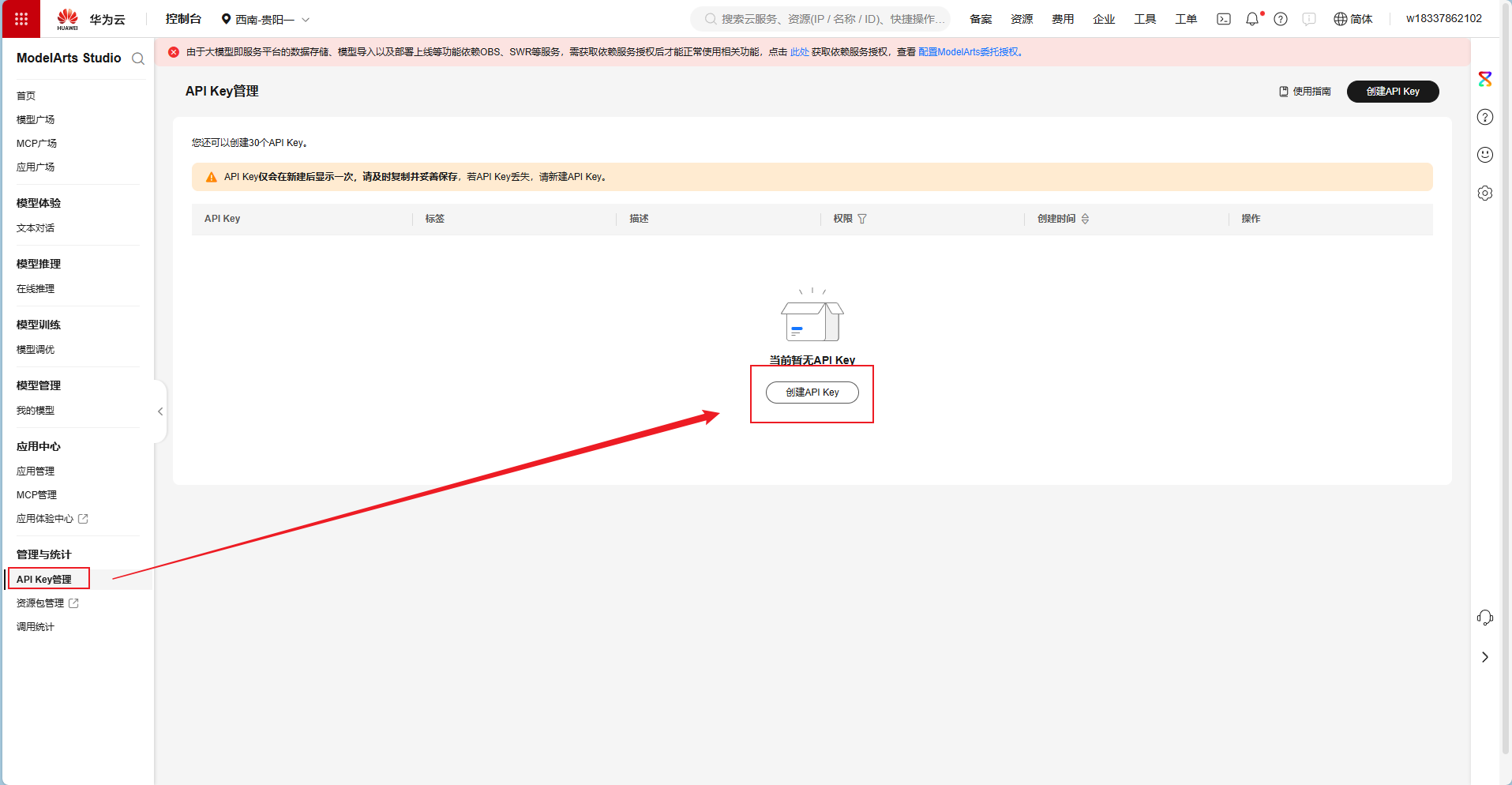The width and height of the screenshot is (1512, 785).
Task: Click the 此处 authorization link in banner
Action: click(x=799, y=52)
